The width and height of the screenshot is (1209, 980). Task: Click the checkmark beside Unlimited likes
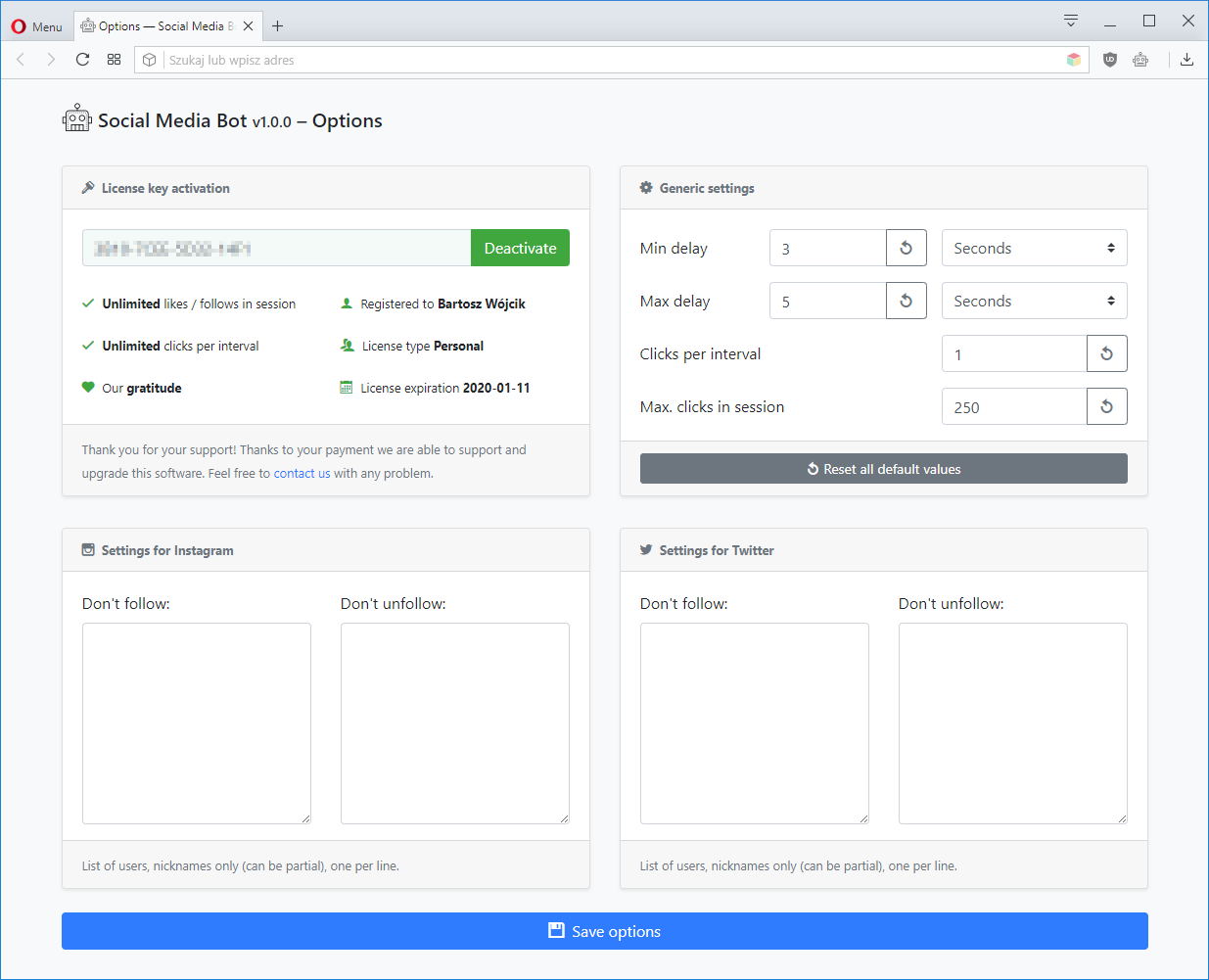(88, 303)
